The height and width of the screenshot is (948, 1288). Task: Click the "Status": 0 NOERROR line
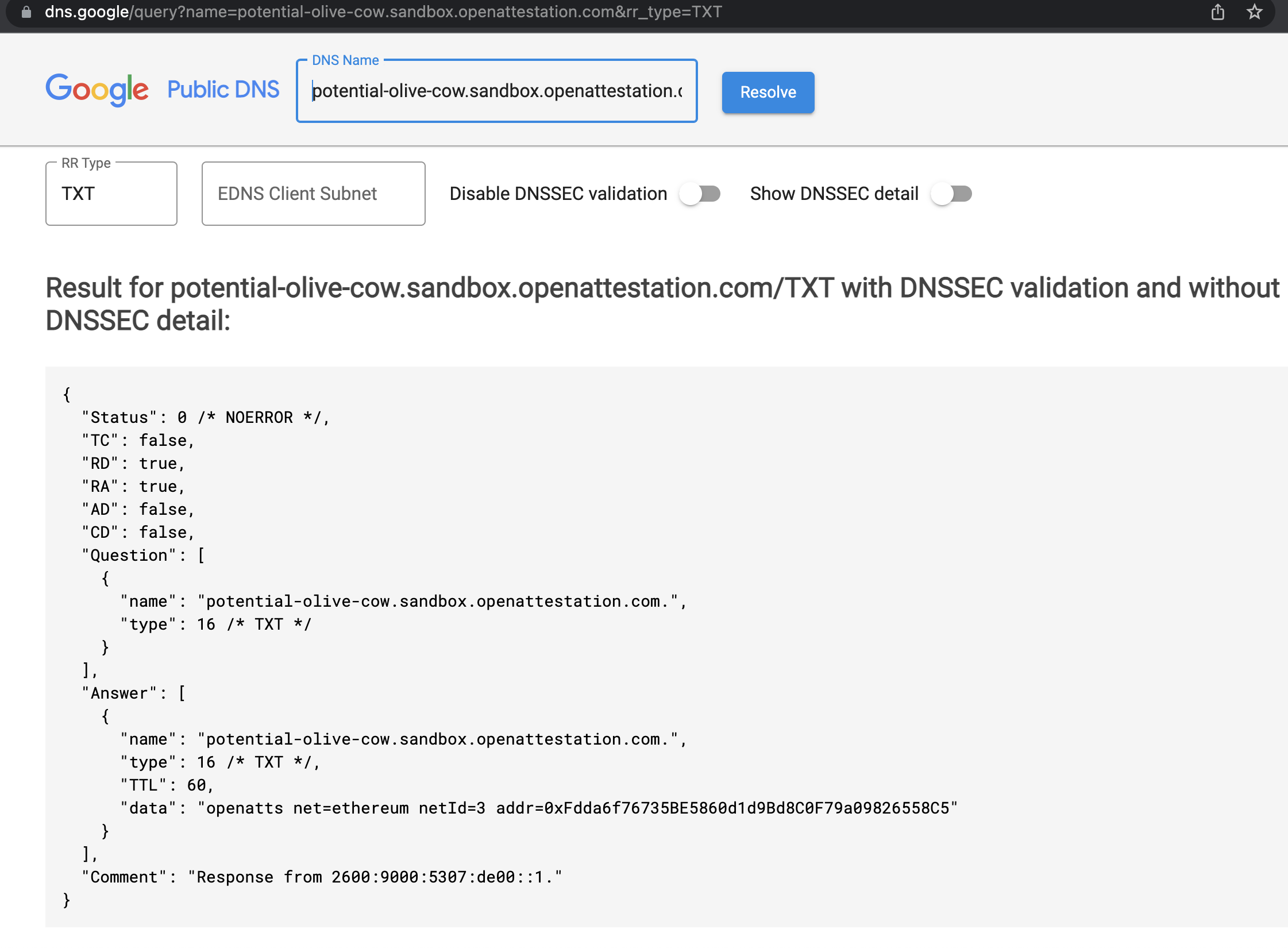pos(206,418)
